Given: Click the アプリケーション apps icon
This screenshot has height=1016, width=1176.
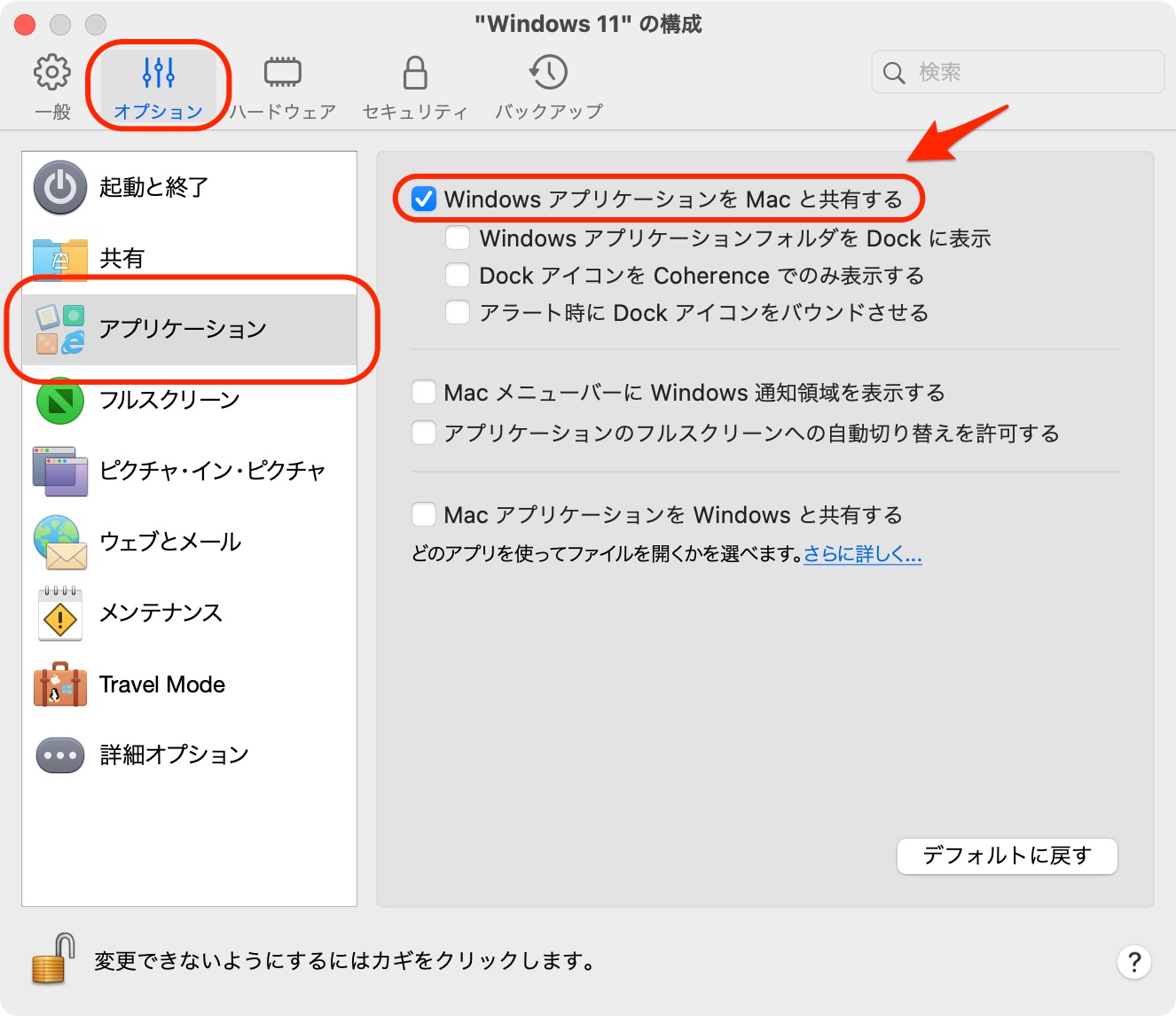Looking at the screenshot, I should (x=60, y=329).
